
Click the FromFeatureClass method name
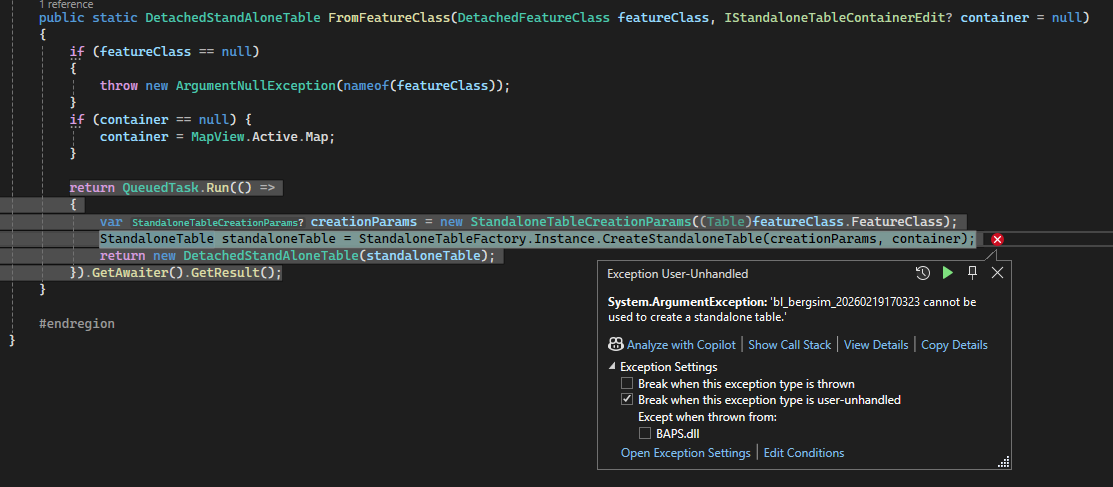click(389, 17)
